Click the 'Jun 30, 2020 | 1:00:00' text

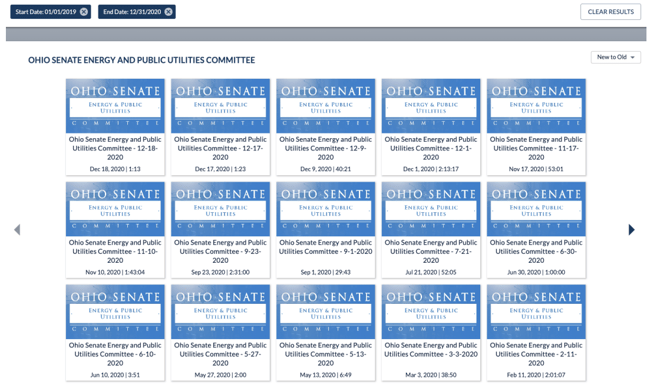(536, 272)
